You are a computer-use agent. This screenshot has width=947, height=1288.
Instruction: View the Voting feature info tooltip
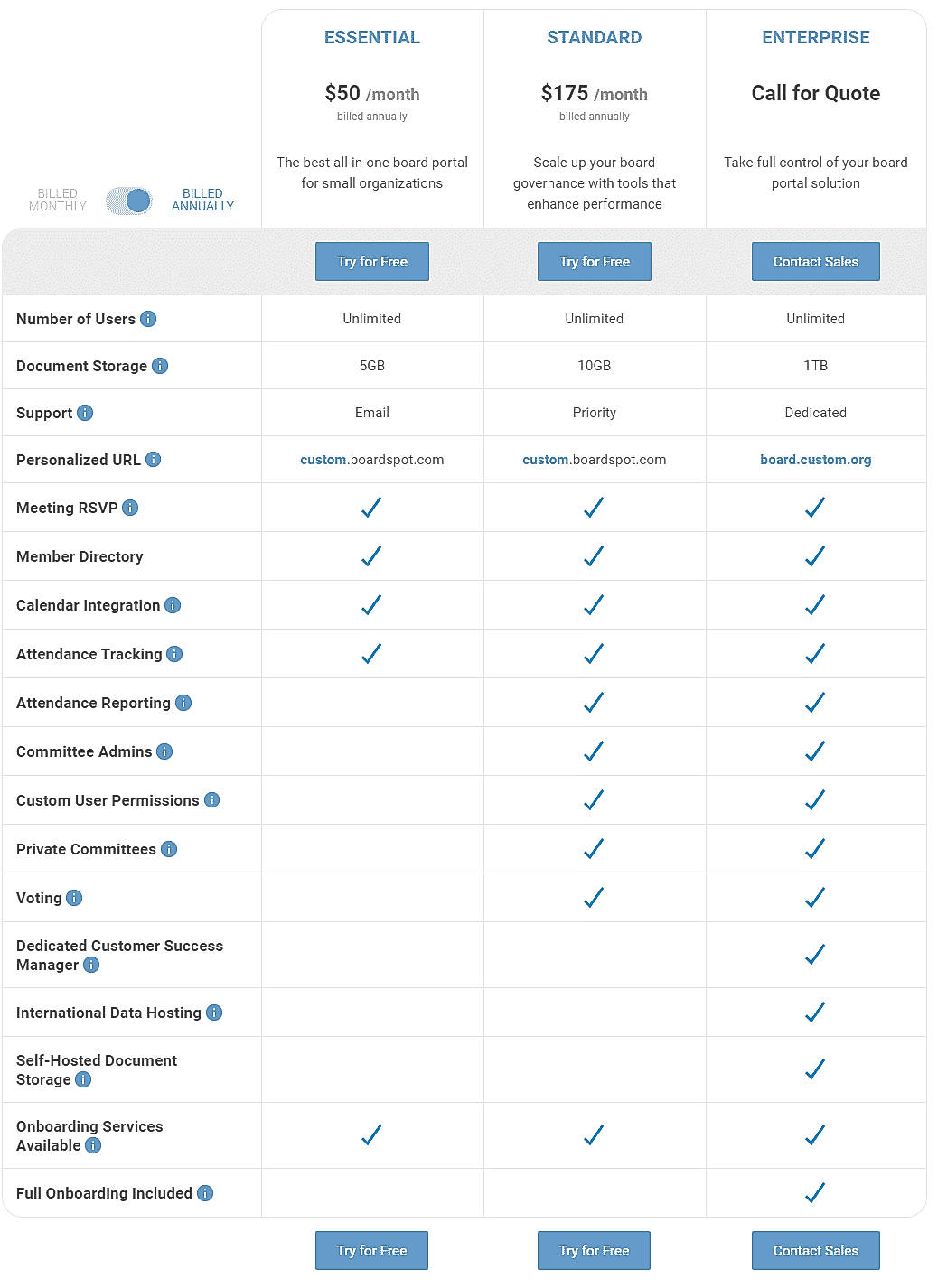[x=74, y=898]
